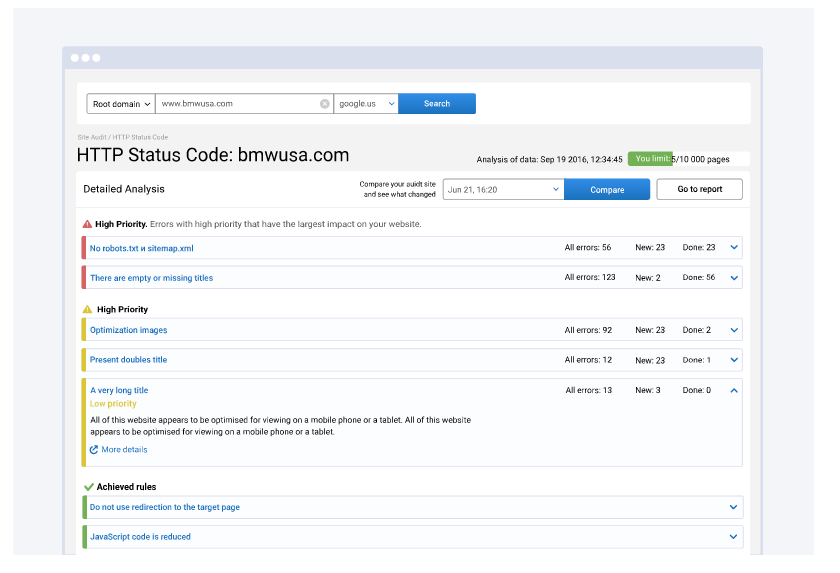This screenshot has width=840, height=573.
Task: Expand the Do not use redirection row
Action: pyautogui.click(x=733, y=507)
